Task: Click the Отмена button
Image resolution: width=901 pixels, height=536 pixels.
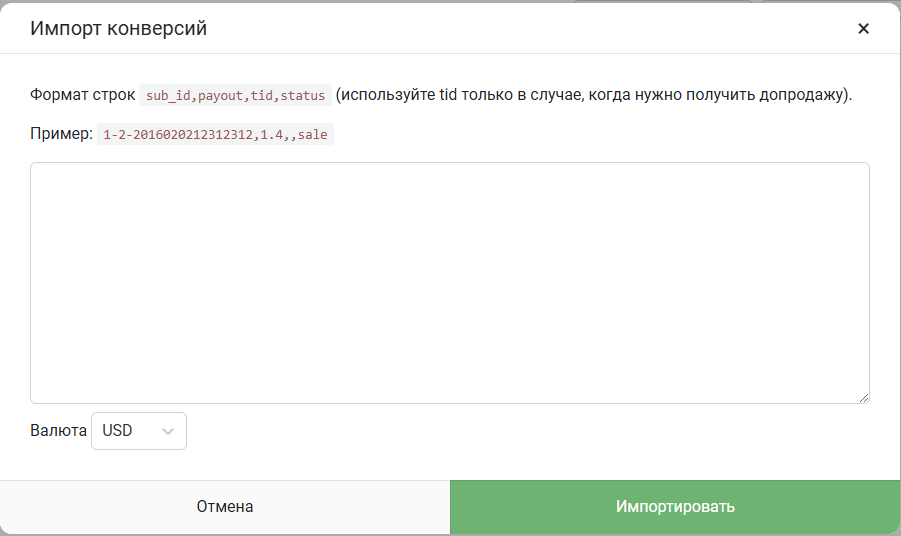Action: [225, 507]
